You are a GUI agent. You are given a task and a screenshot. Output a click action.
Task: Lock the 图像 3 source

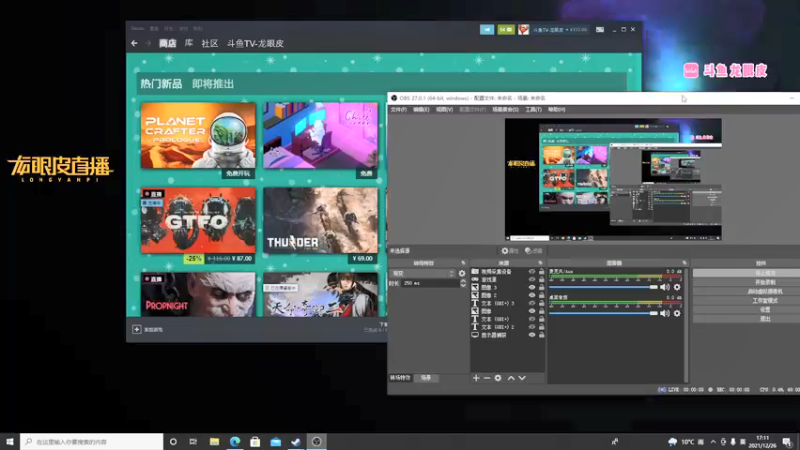click(x=541, y=287)
